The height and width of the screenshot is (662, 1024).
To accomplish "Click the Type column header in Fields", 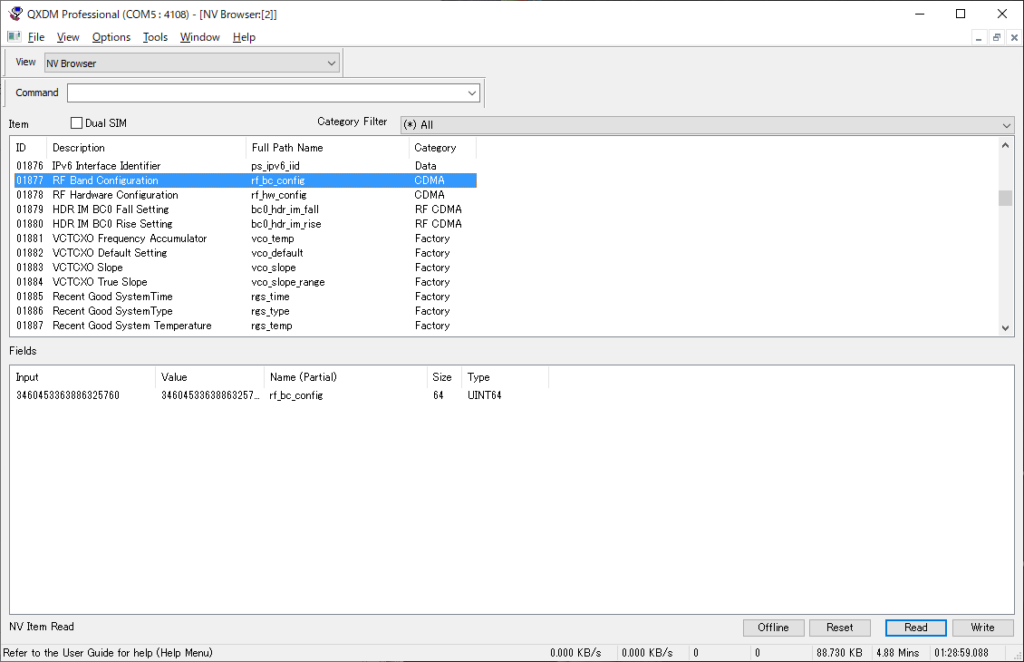I will coord(505,377).
